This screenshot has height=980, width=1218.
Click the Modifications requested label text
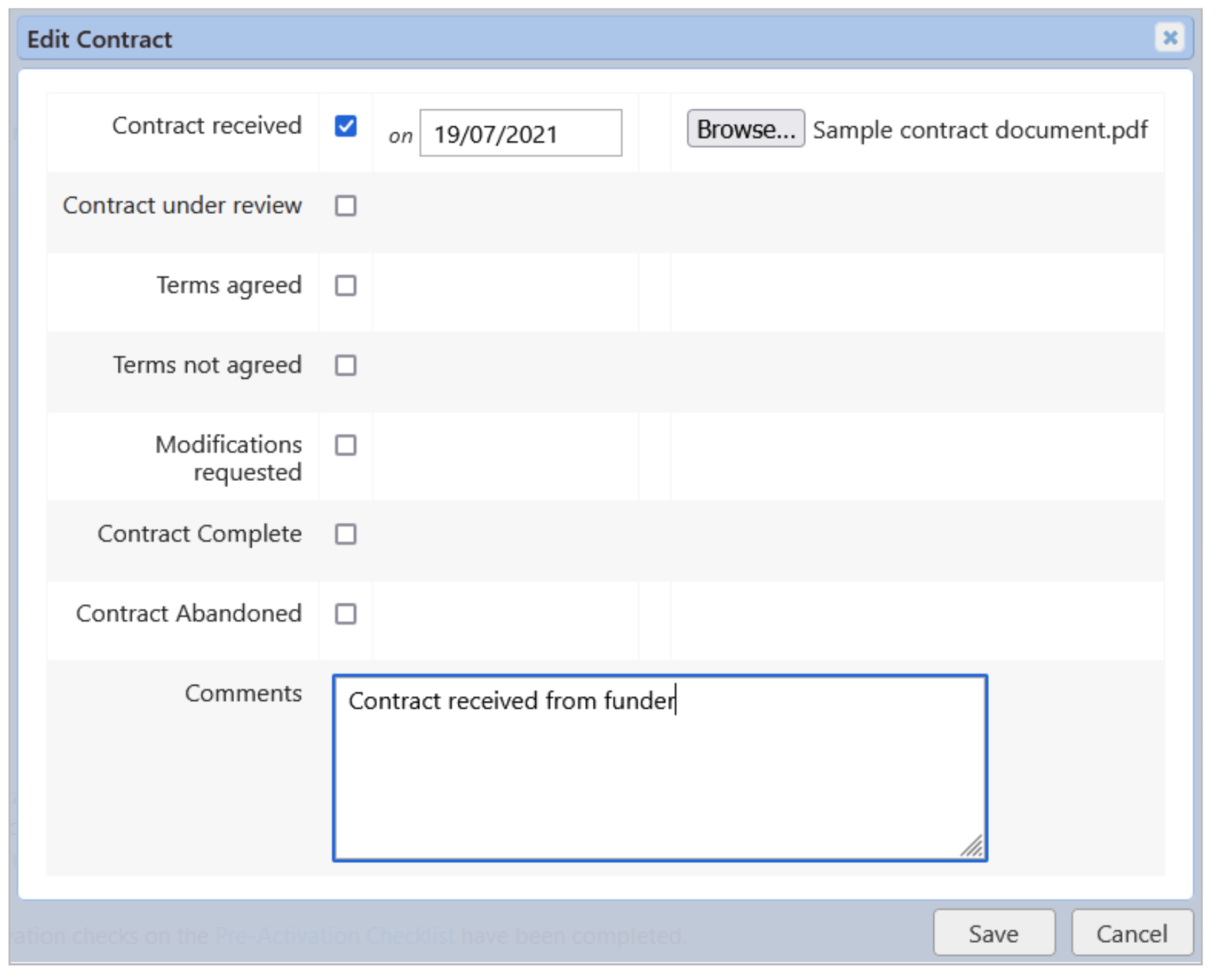[x=228, y=458]
